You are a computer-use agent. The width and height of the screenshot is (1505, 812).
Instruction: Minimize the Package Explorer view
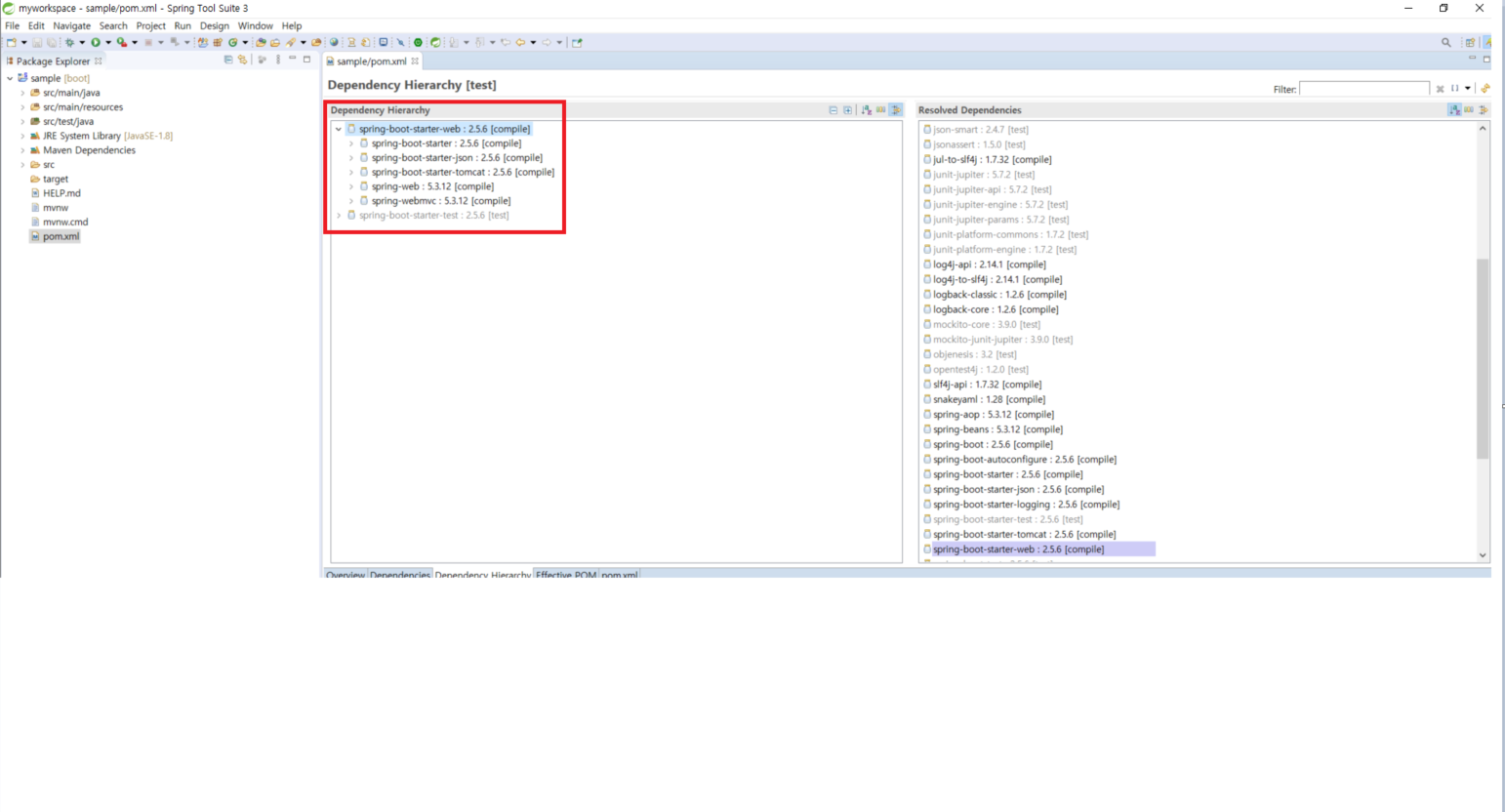(x=292, y=59)
